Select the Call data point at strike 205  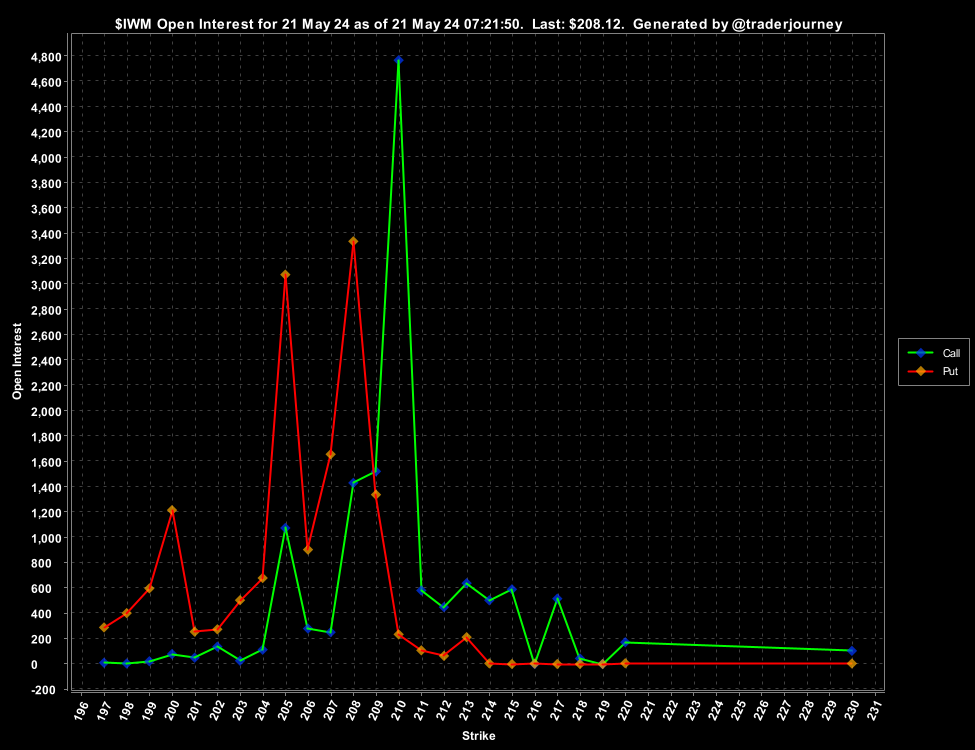pyautogui.click(x=285, y=529)
